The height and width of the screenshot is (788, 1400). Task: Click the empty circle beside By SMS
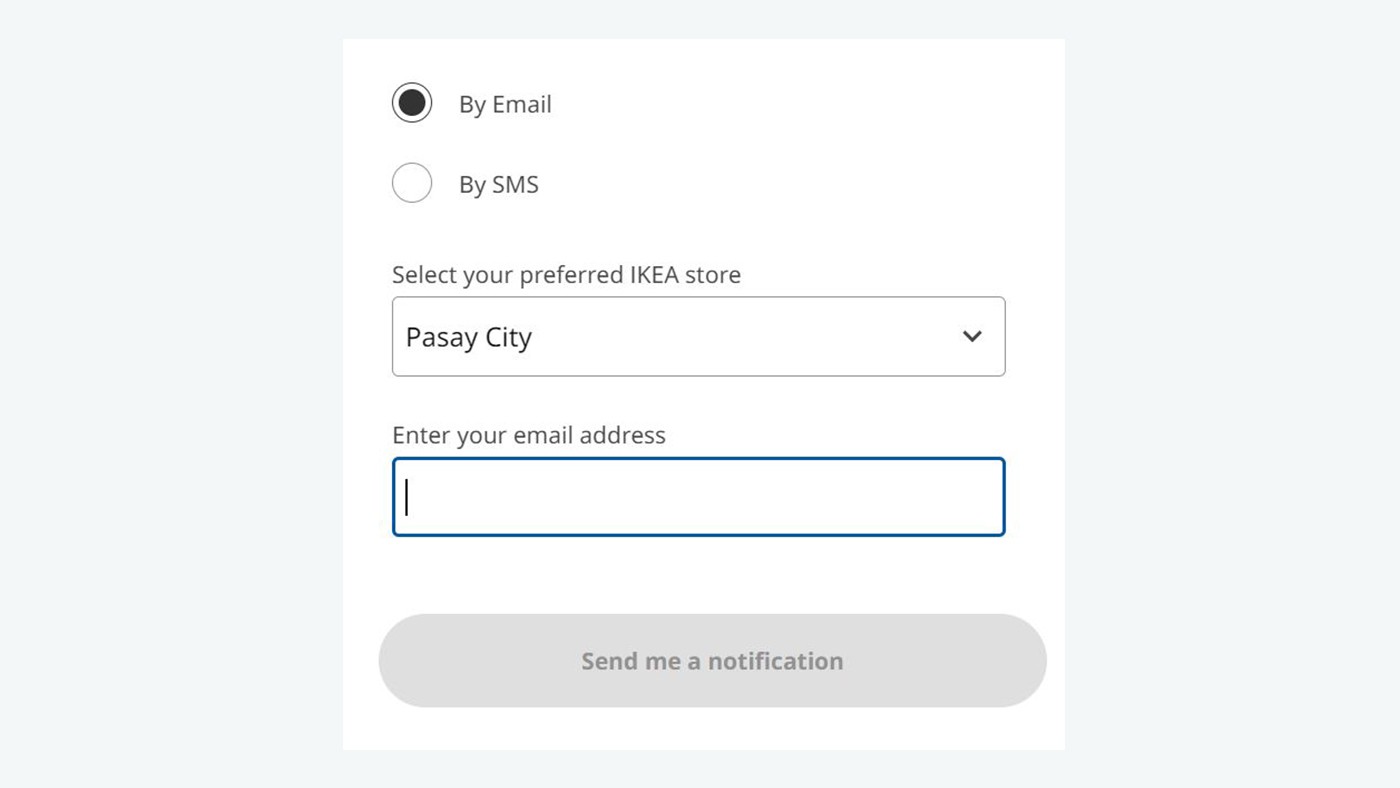point(412,183)
